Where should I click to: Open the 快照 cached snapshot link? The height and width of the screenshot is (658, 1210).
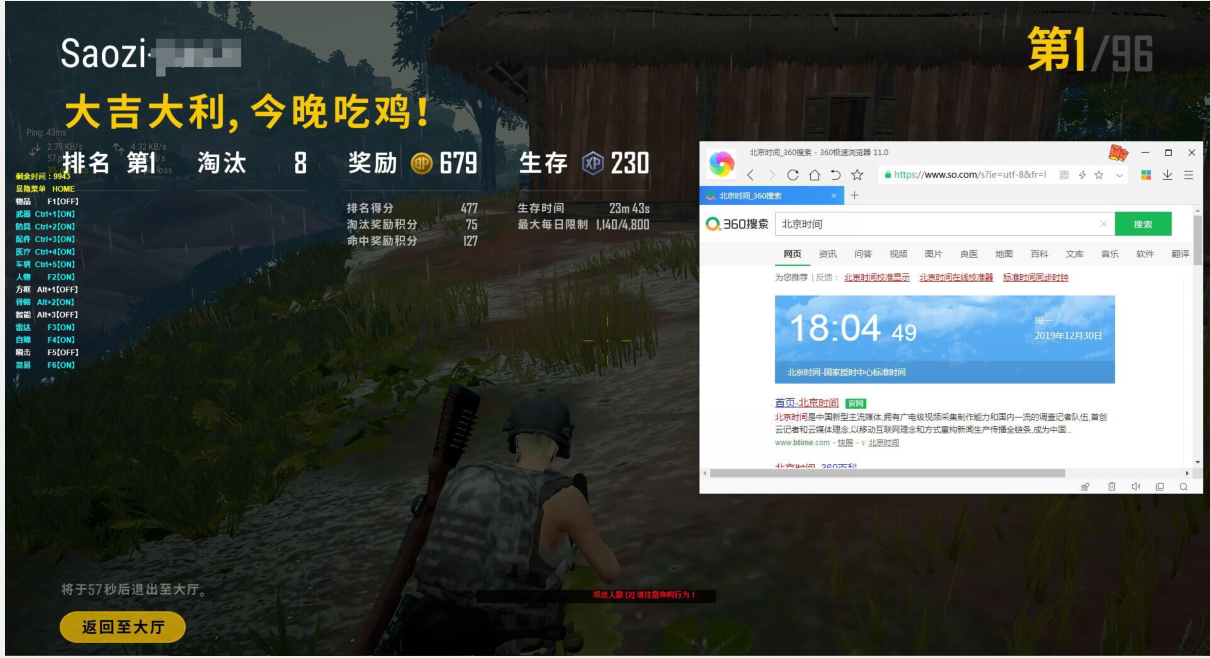pyautogui.click(x=845, y=442)
